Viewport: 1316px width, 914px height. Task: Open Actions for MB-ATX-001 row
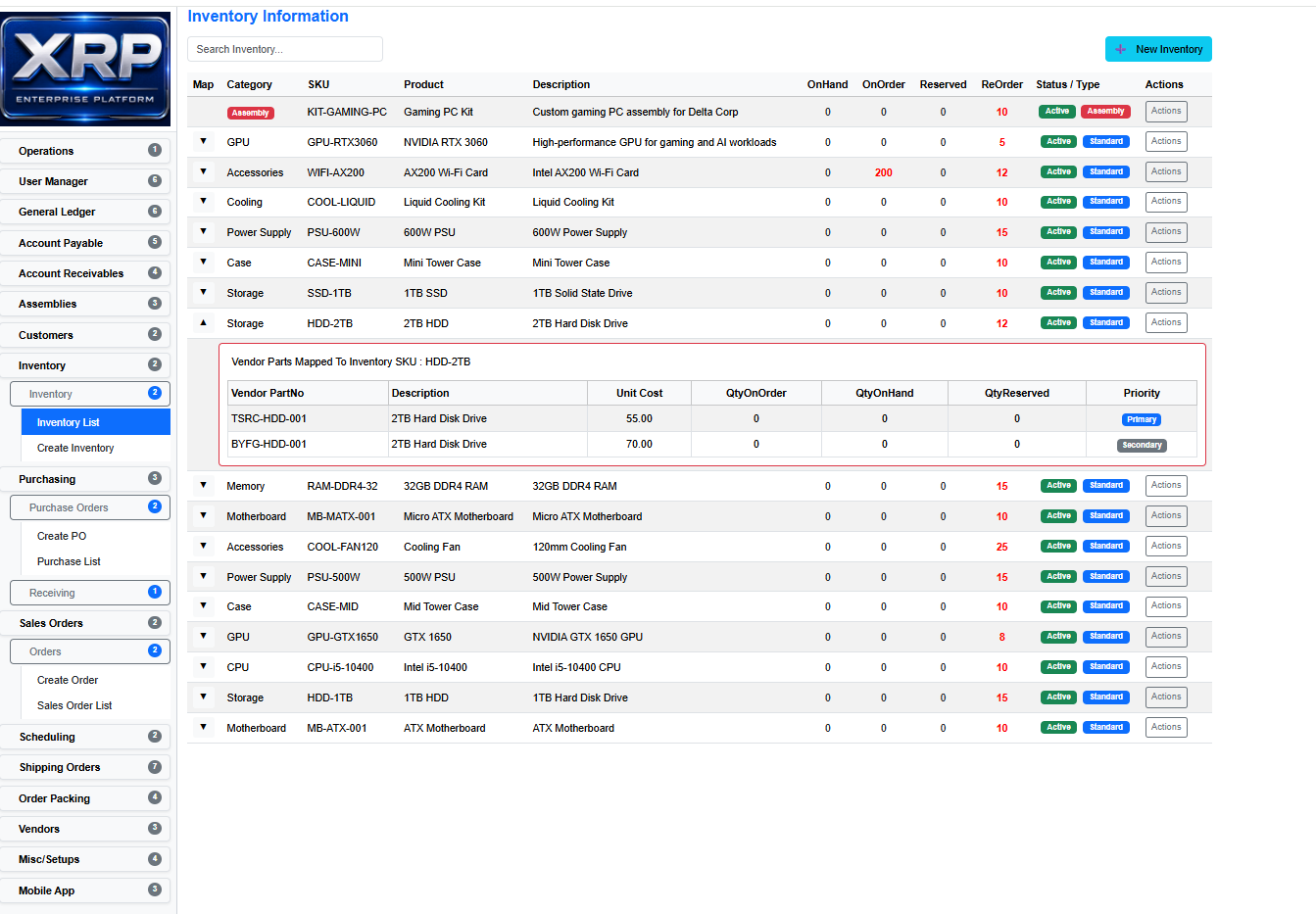1166,727
